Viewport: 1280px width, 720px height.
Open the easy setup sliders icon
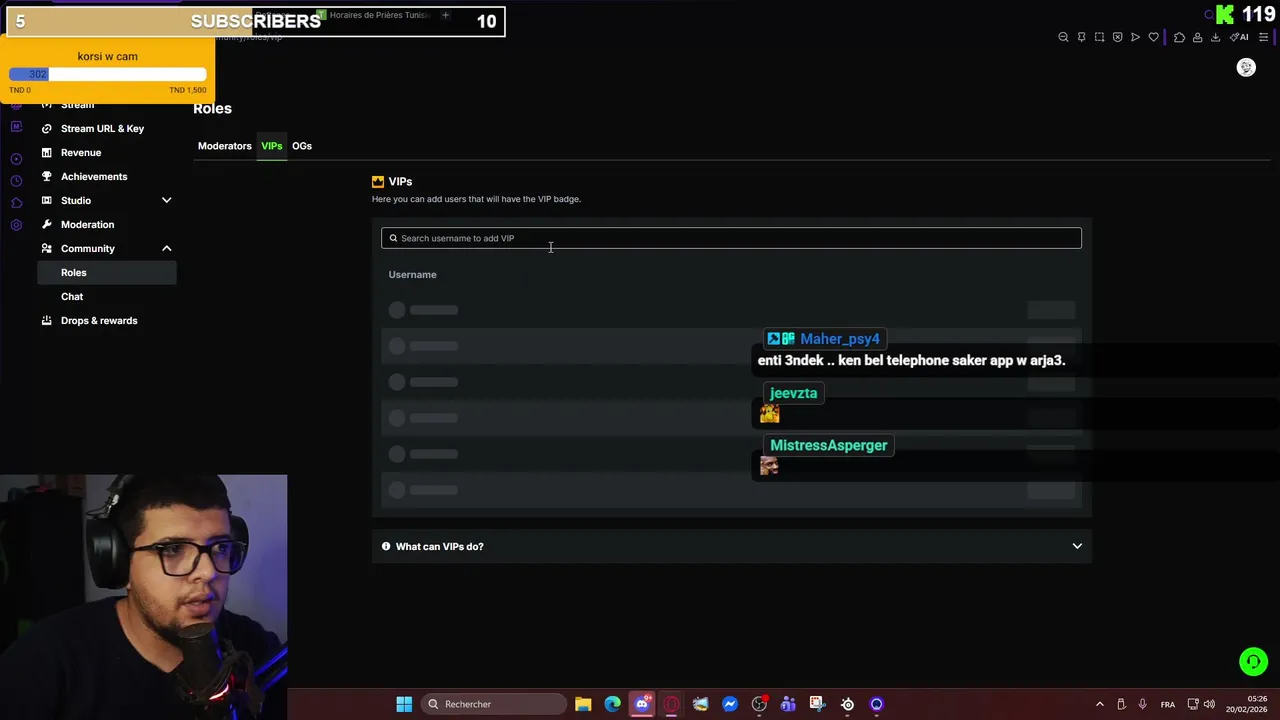pyautogui.click(x=1263, y=37)
